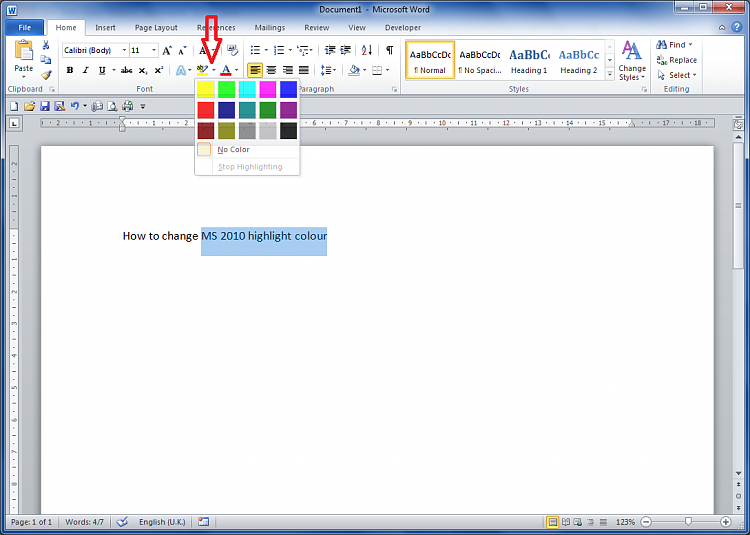Pick the bright green highlight swatch

(x=226, y=89)
